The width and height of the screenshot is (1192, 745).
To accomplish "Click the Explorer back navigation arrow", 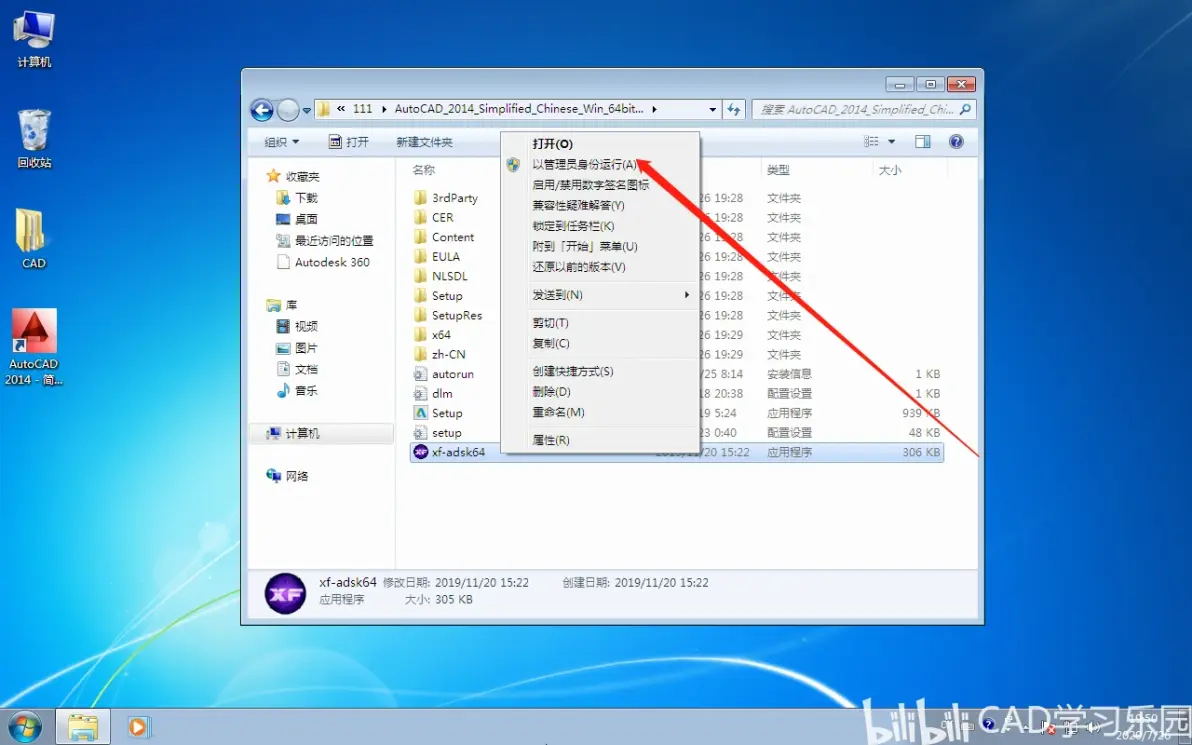I will coord(262,110).
